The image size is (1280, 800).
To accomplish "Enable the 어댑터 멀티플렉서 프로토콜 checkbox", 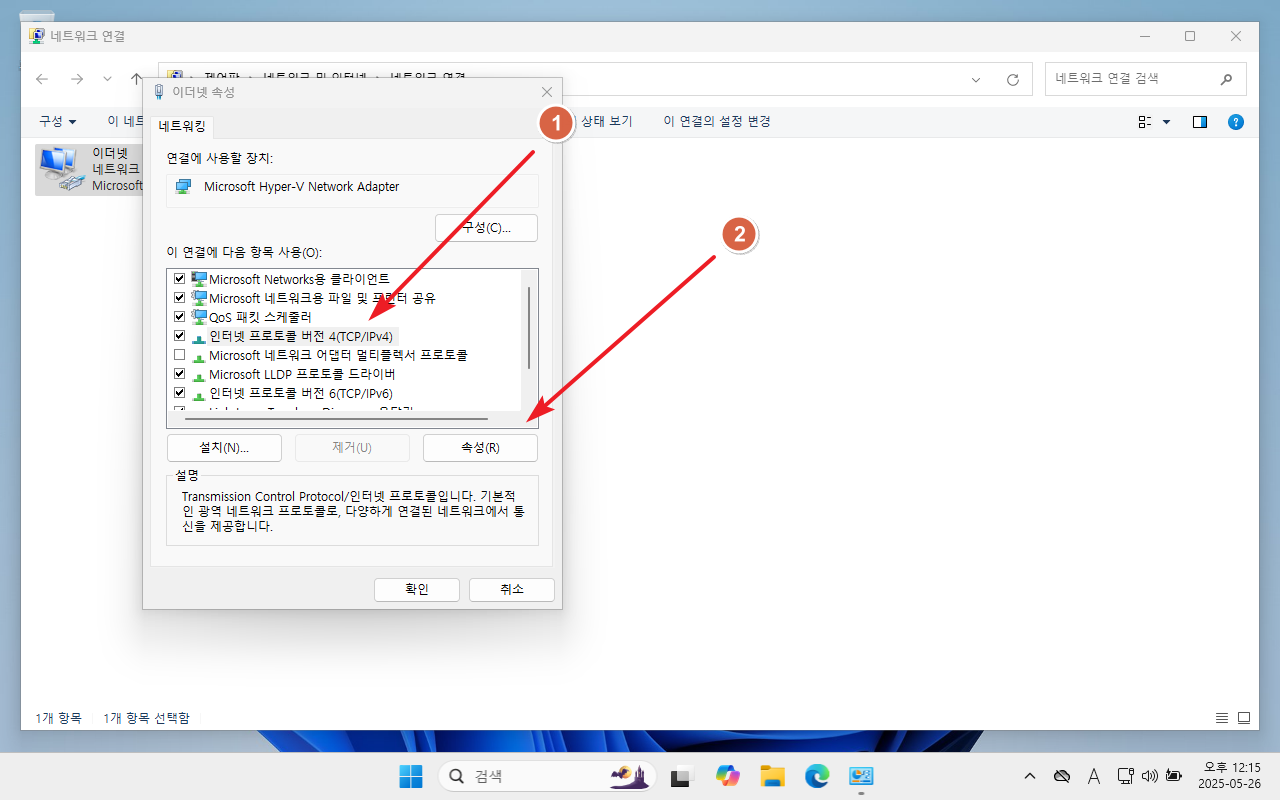I will tap(180, 355).
